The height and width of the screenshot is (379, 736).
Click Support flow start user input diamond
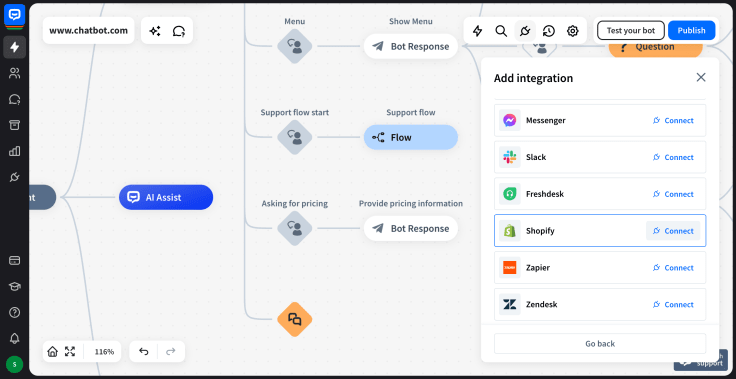click(295, 137)
